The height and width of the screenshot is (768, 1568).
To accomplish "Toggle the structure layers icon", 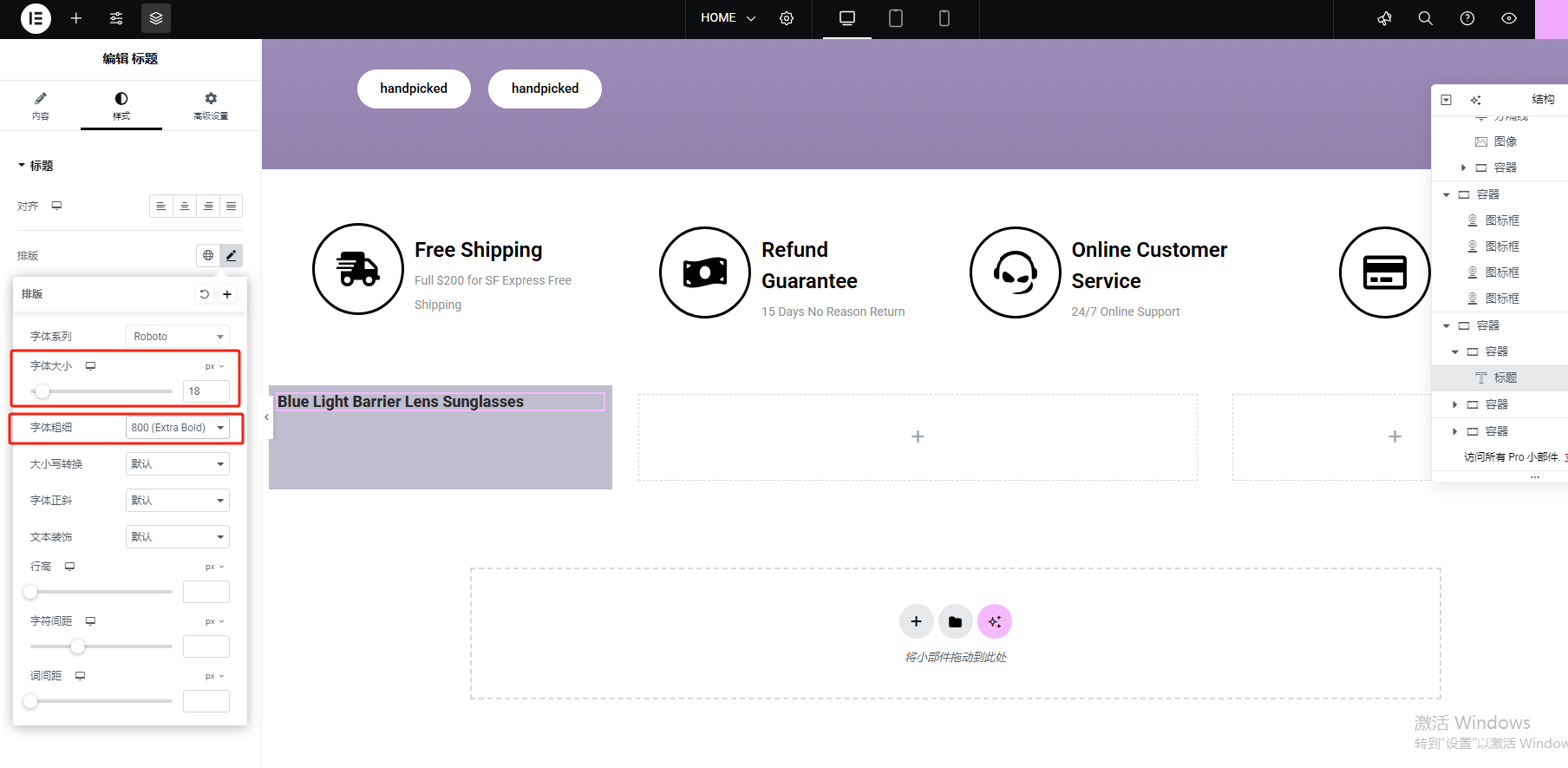I will [156, 18].
